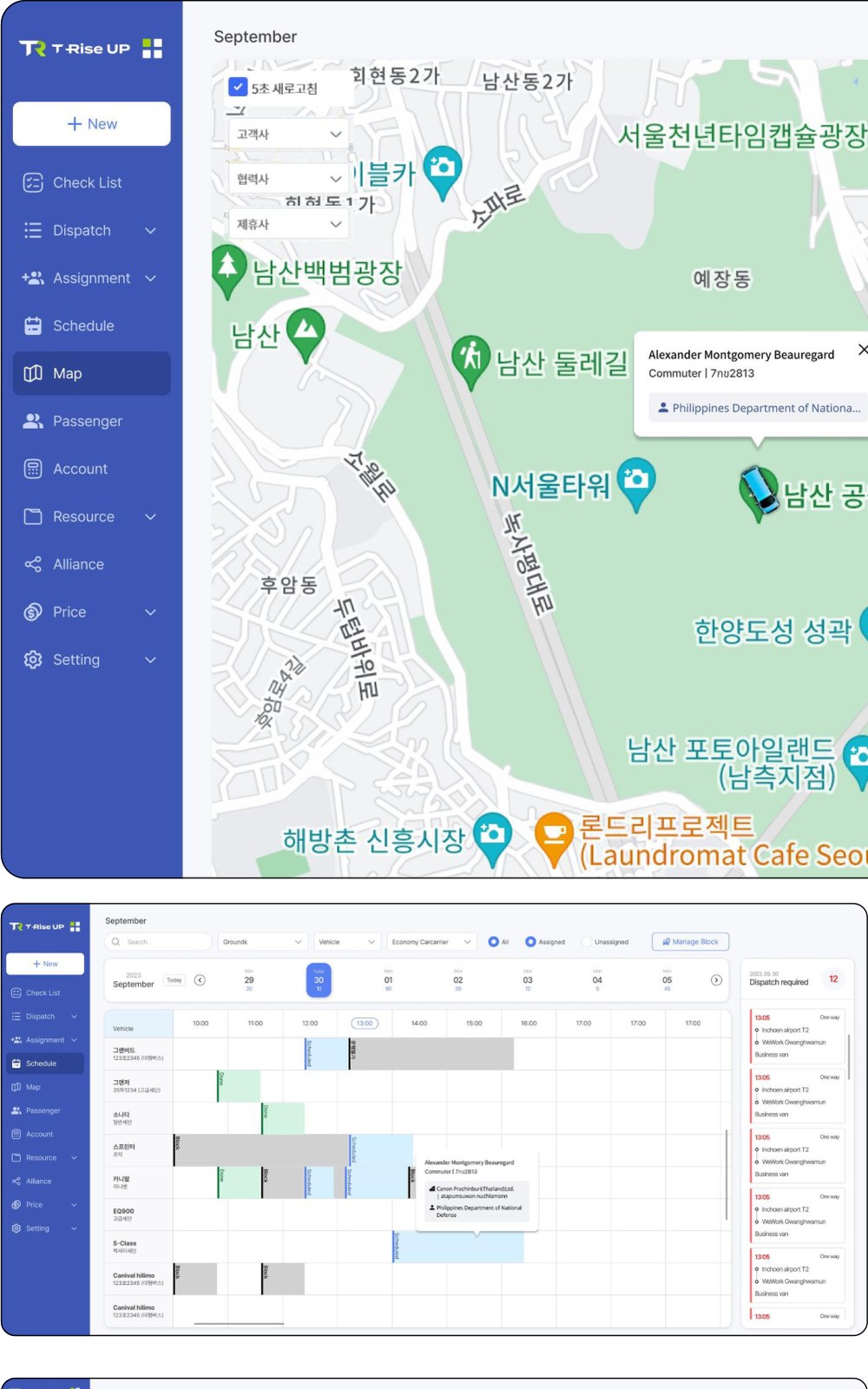Image resolution: width=868 pixels, height=1389 pixels.
Task: Open the 고객사 dropdown on the map
Action: point(289,134)
